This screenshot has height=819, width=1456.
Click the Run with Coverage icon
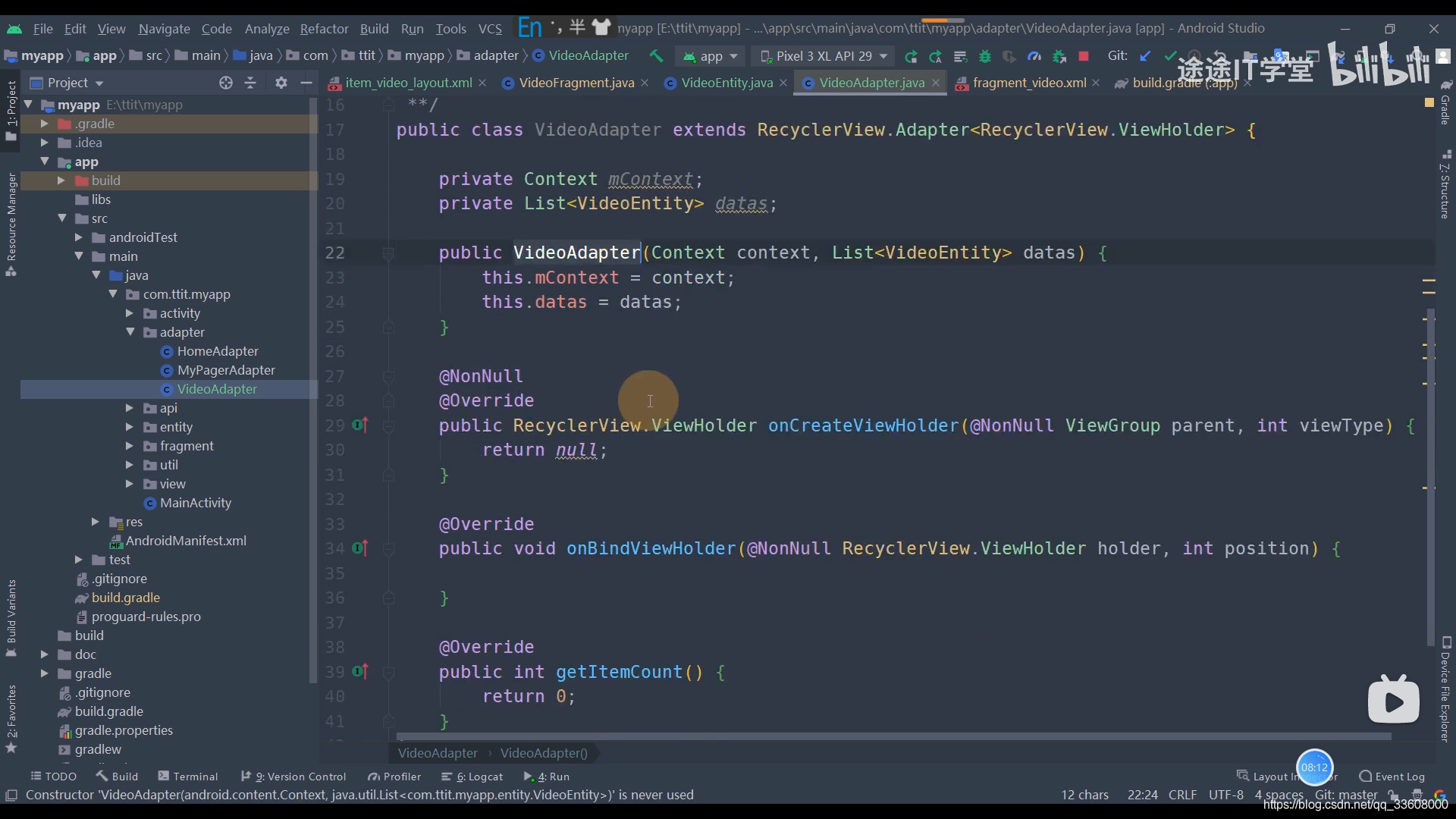1009,56
